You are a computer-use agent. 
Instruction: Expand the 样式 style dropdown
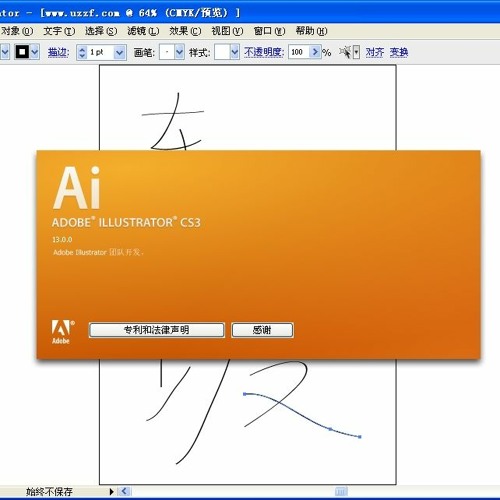tap(234, 52)
